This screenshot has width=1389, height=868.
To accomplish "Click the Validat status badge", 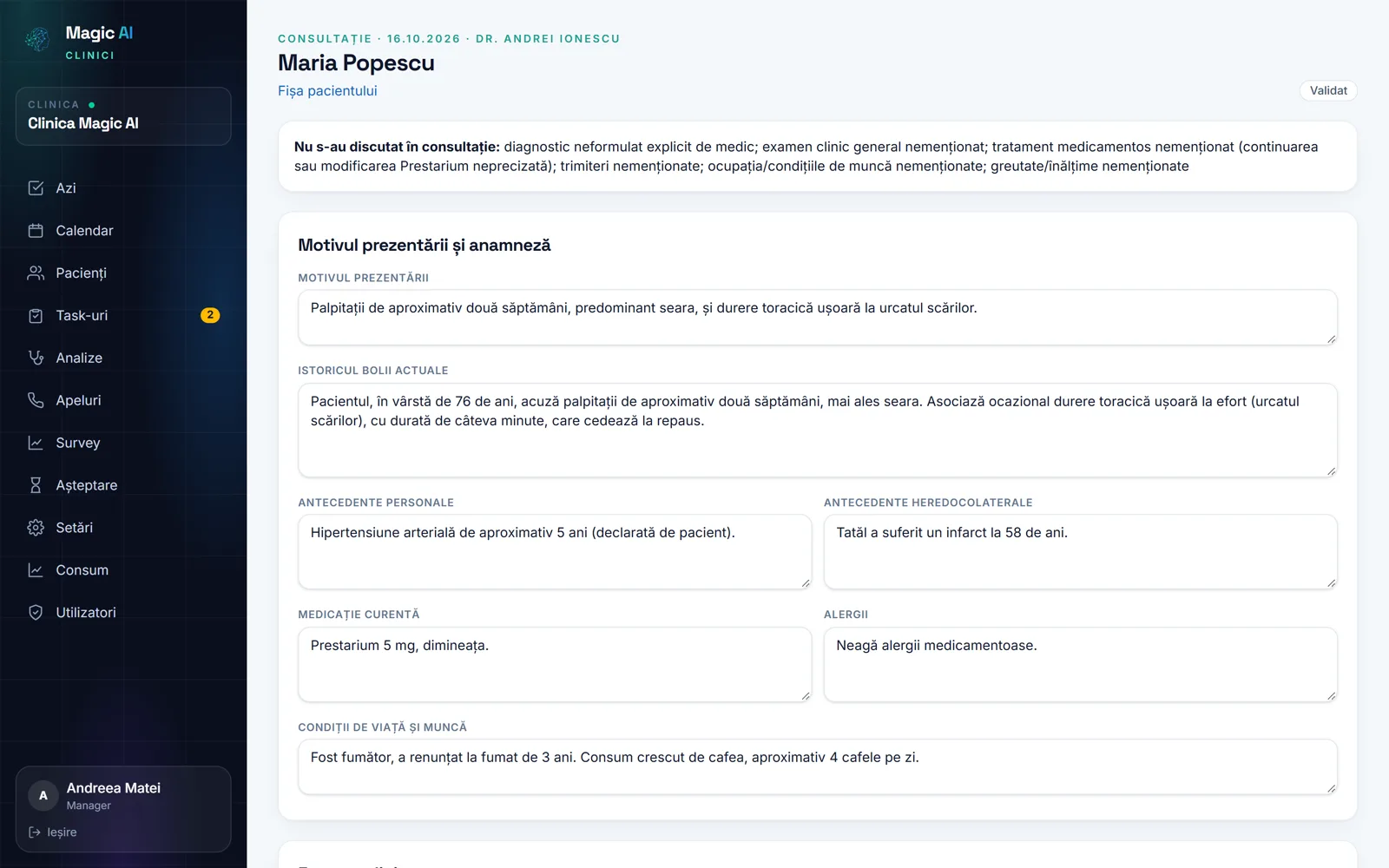I will (x=1328, y=90).
